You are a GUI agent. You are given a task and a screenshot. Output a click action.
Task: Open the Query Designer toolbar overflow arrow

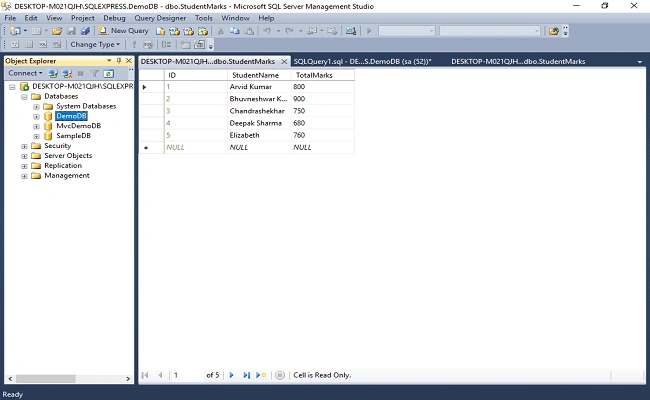(x=211, y=46)
